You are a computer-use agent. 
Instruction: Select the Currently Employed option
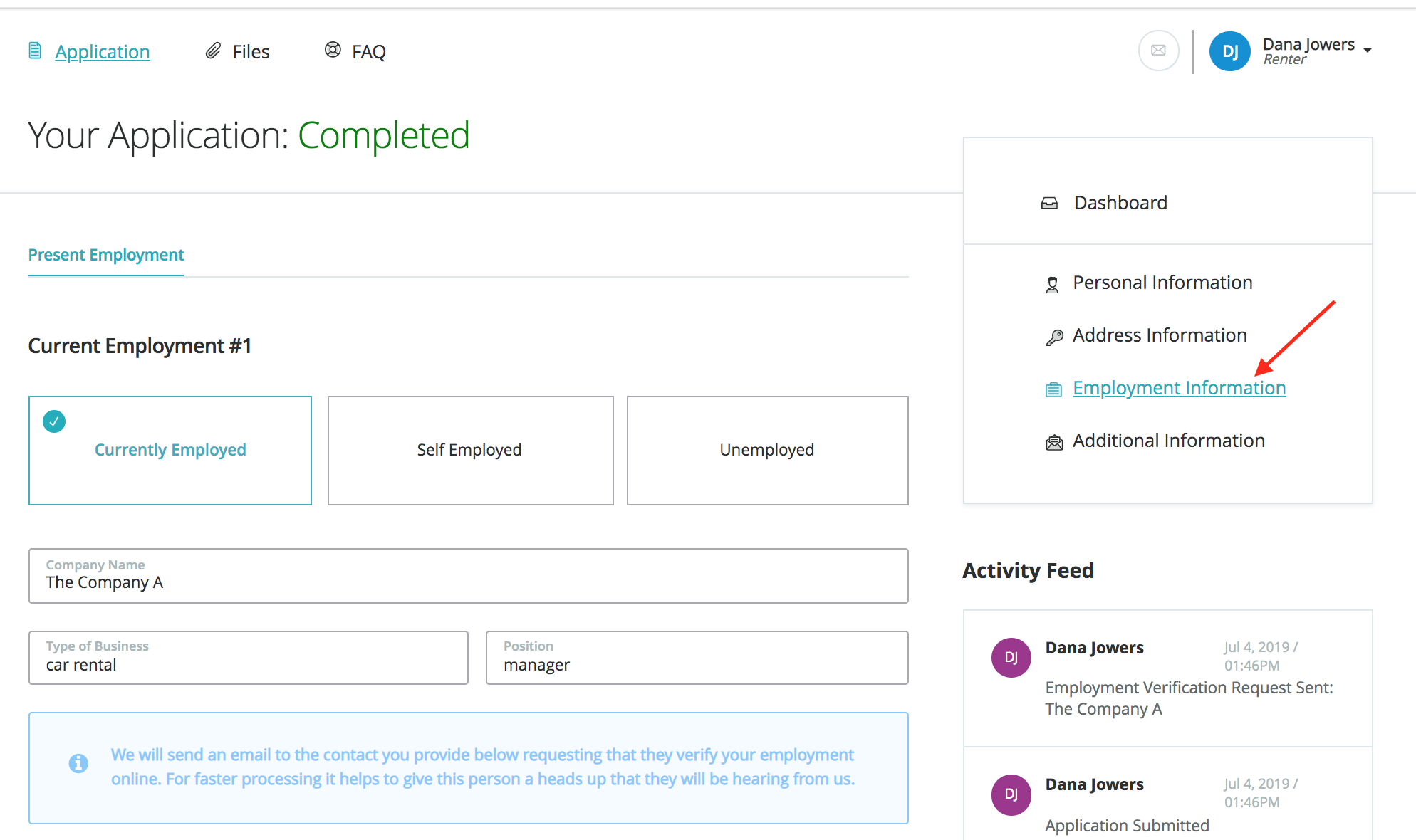click(x=170, y=450)
